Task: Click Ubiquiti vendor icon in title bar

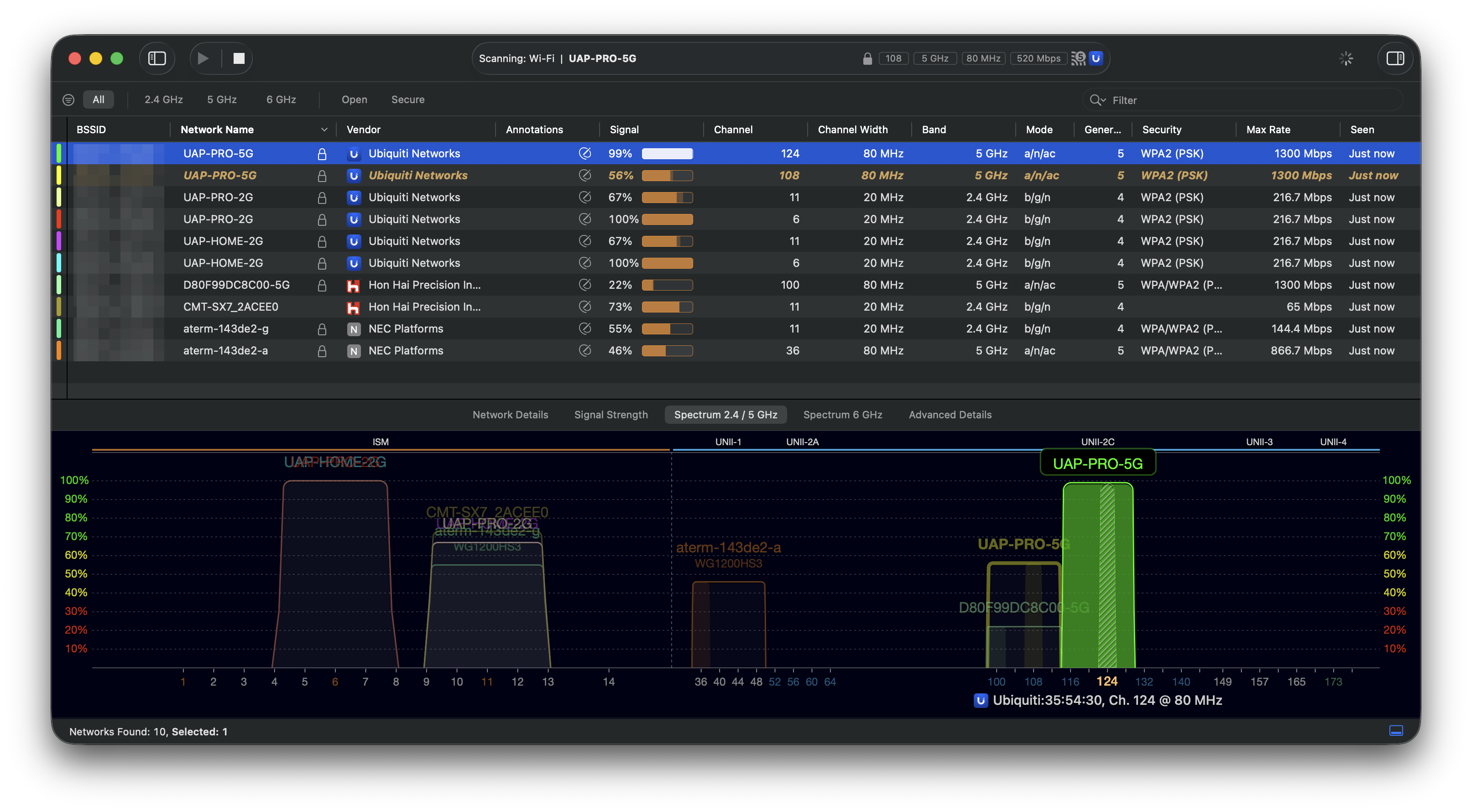Action: coord(1096,58)
